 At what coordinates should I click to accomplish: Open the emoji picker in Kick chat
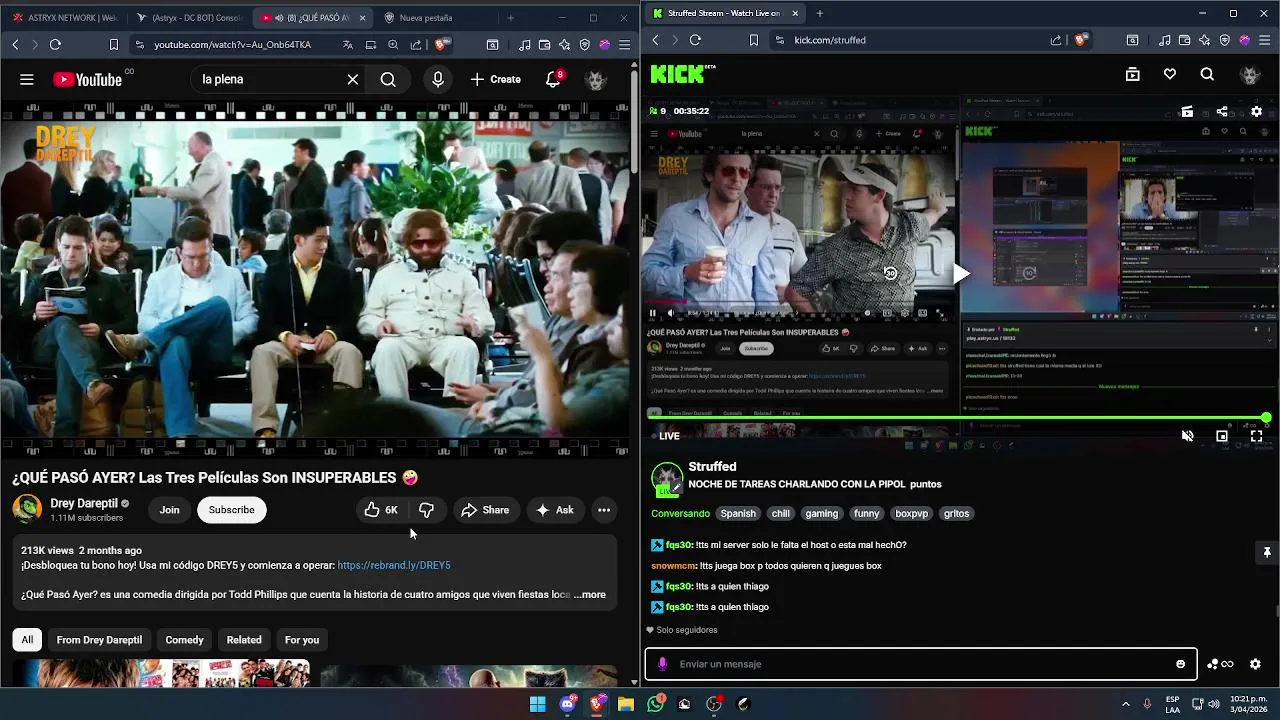point(1181,664)
